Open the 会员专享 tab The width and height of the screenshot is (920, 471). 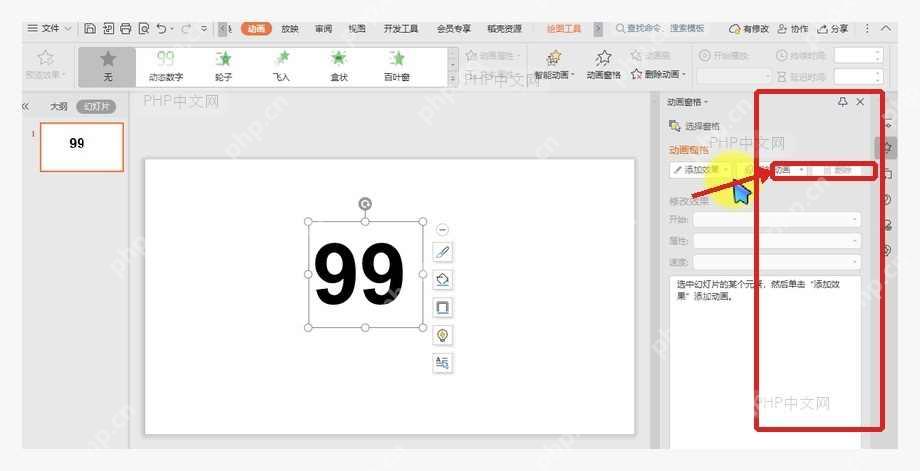click(453, 29)
